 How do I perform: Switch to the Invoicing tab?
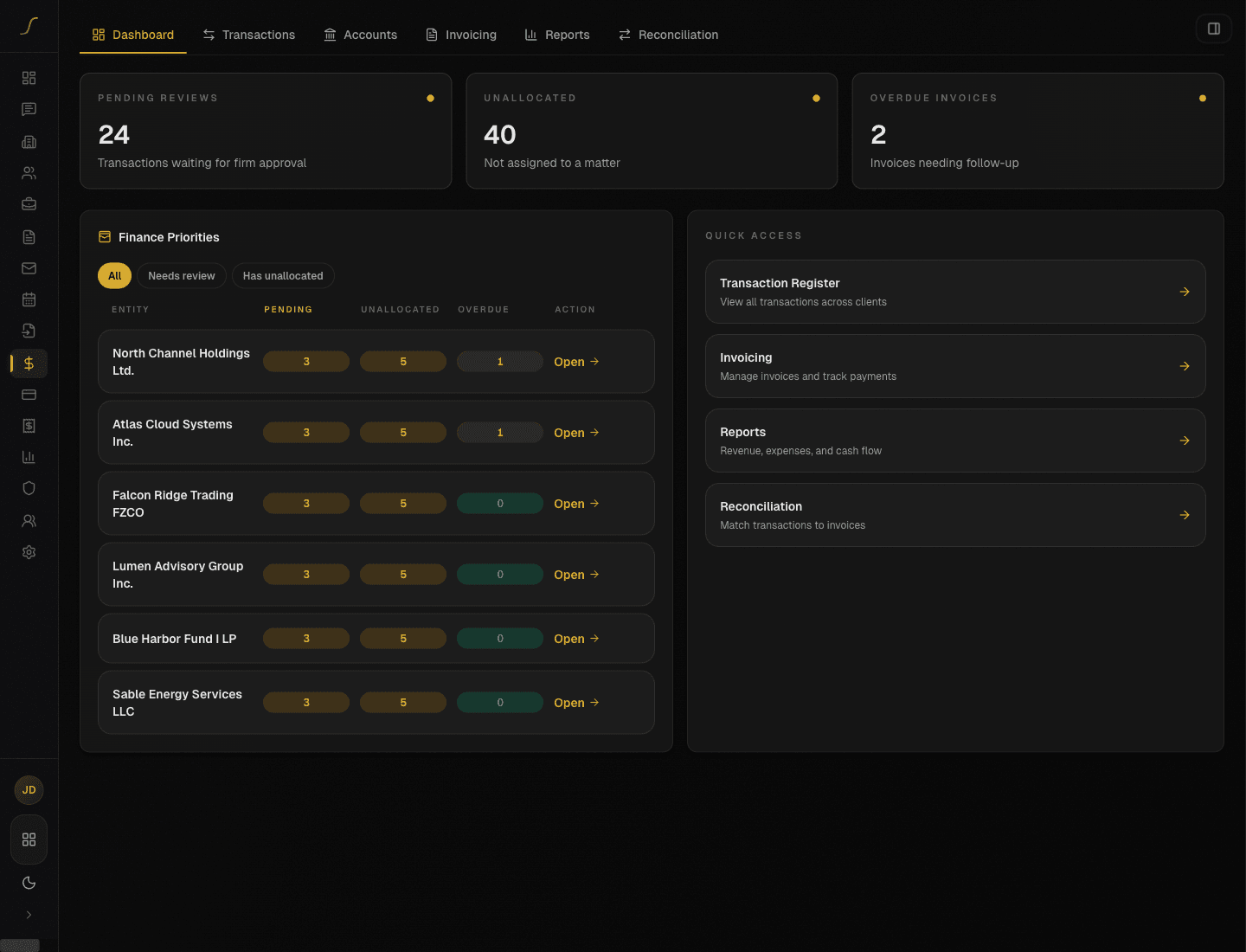point(461,35)
